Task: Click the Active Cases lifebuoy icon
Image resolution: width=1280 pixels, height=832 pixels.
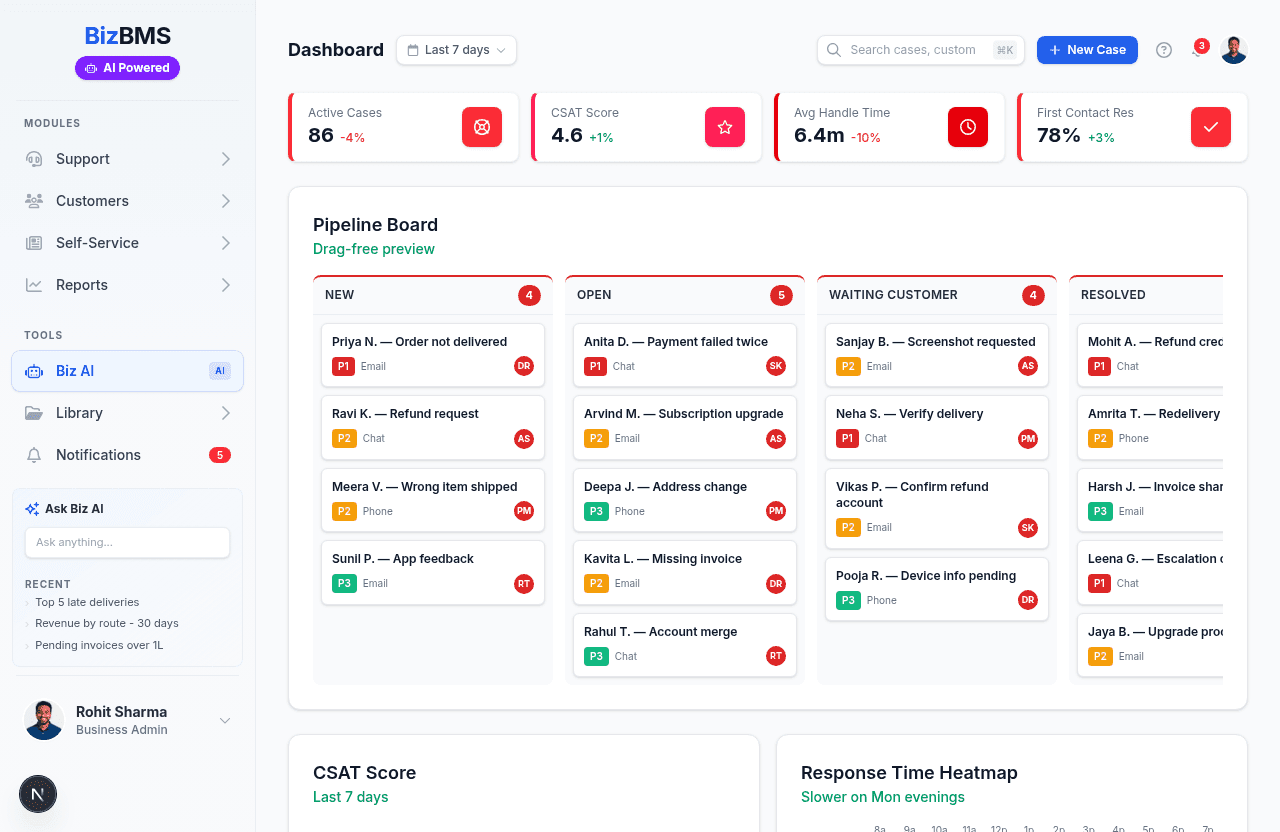Action: coord(482,127)
